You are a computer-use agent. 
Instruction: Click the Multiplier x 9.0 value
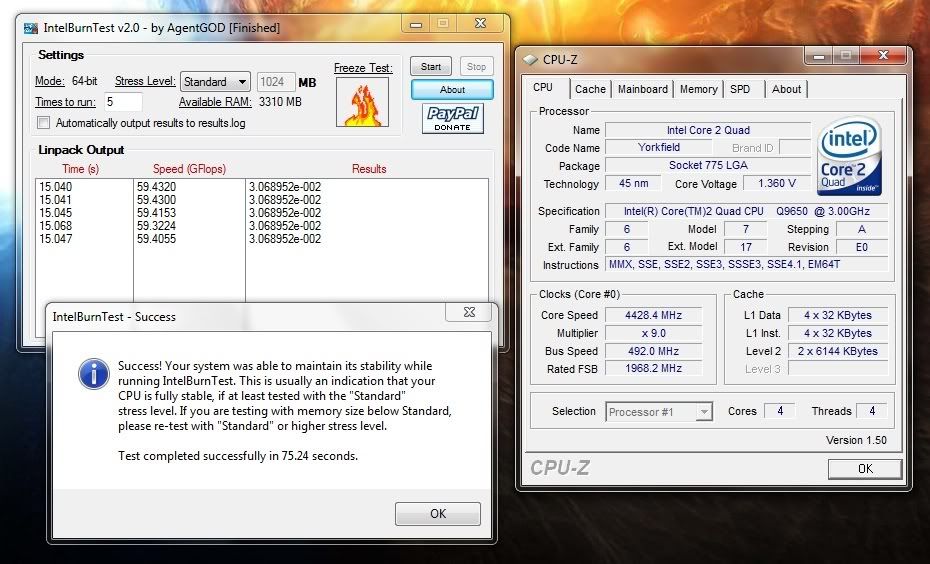pos(653,333)
